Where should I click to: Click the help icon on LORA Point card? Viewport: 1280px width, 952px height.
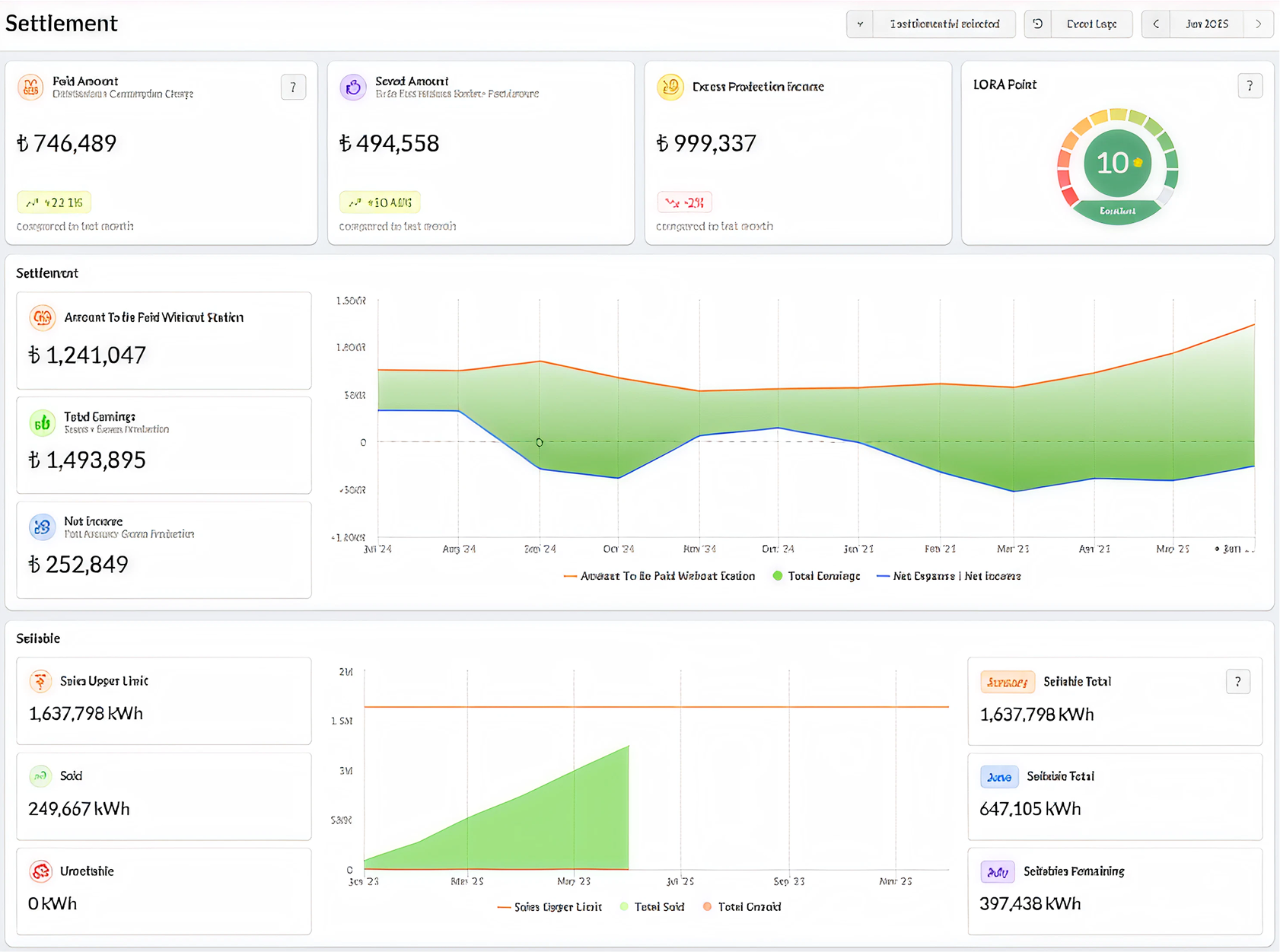tap(1250, 86)
